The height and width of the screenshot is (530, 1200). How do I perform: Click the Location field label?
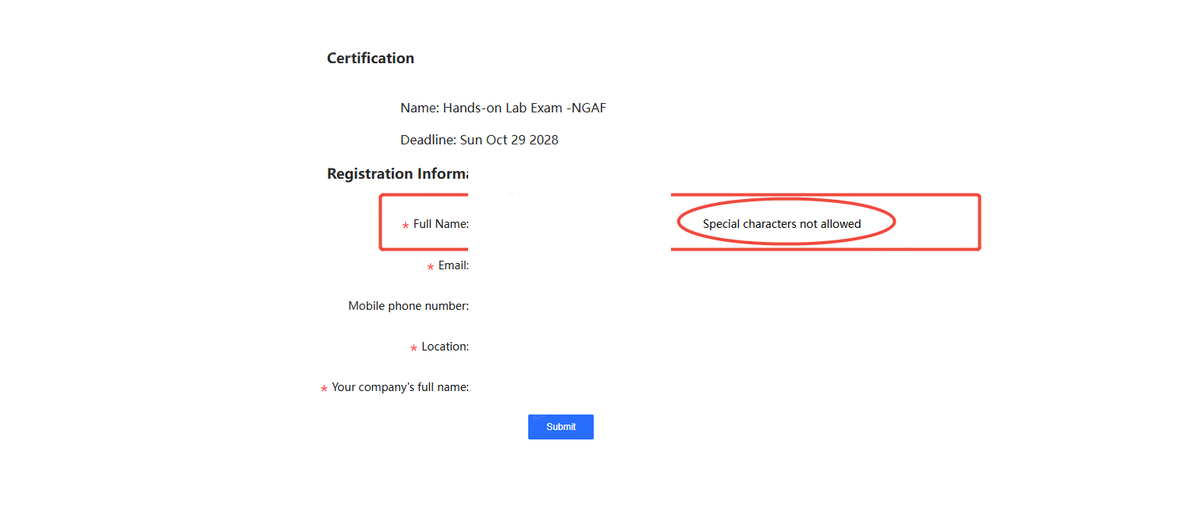pyautogui.click(x=445, y=347)
